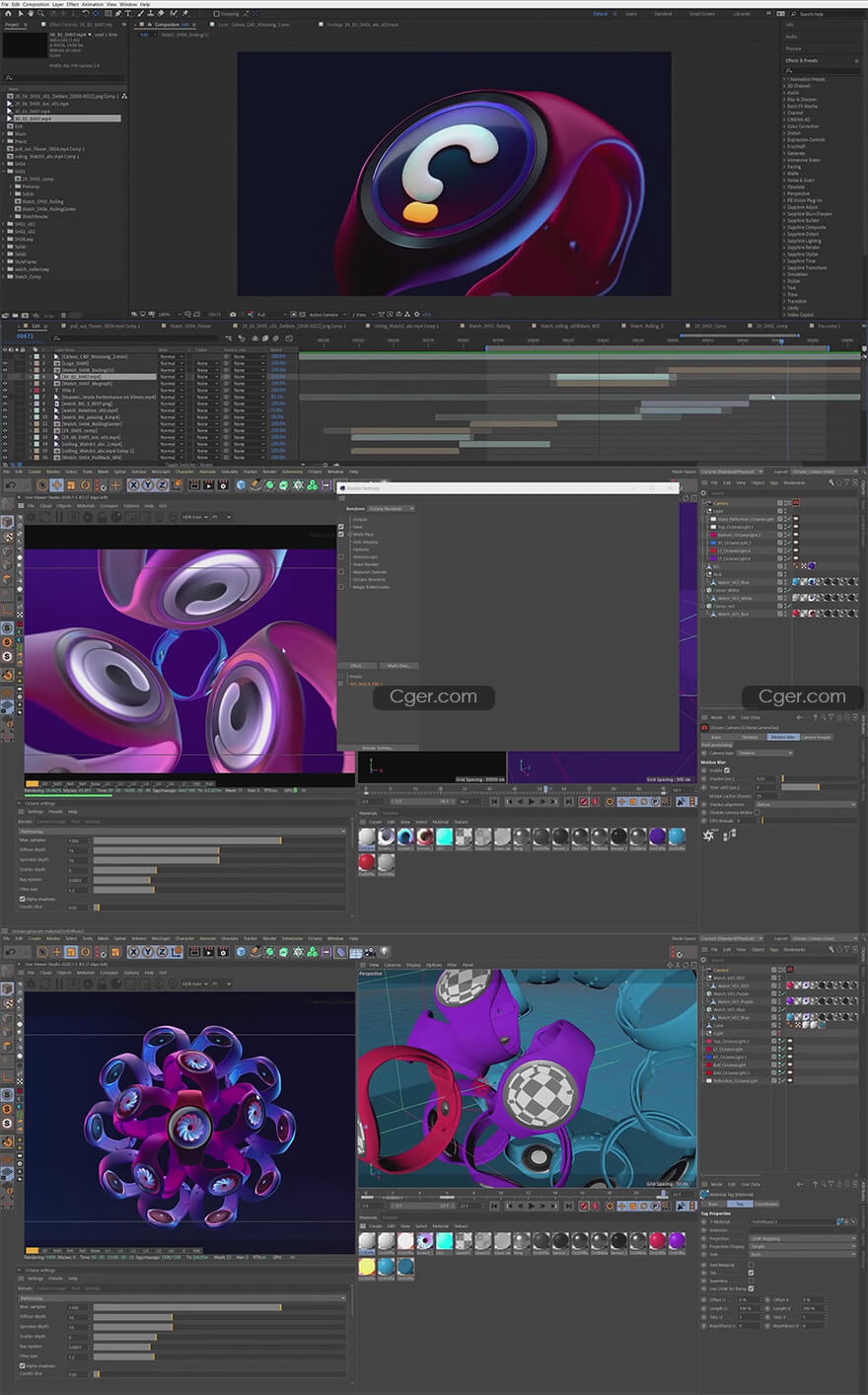The image size is (868, 1395).
Task: Open the Active Camera dropdown in After Effects viewer
Action: [328, 315]
